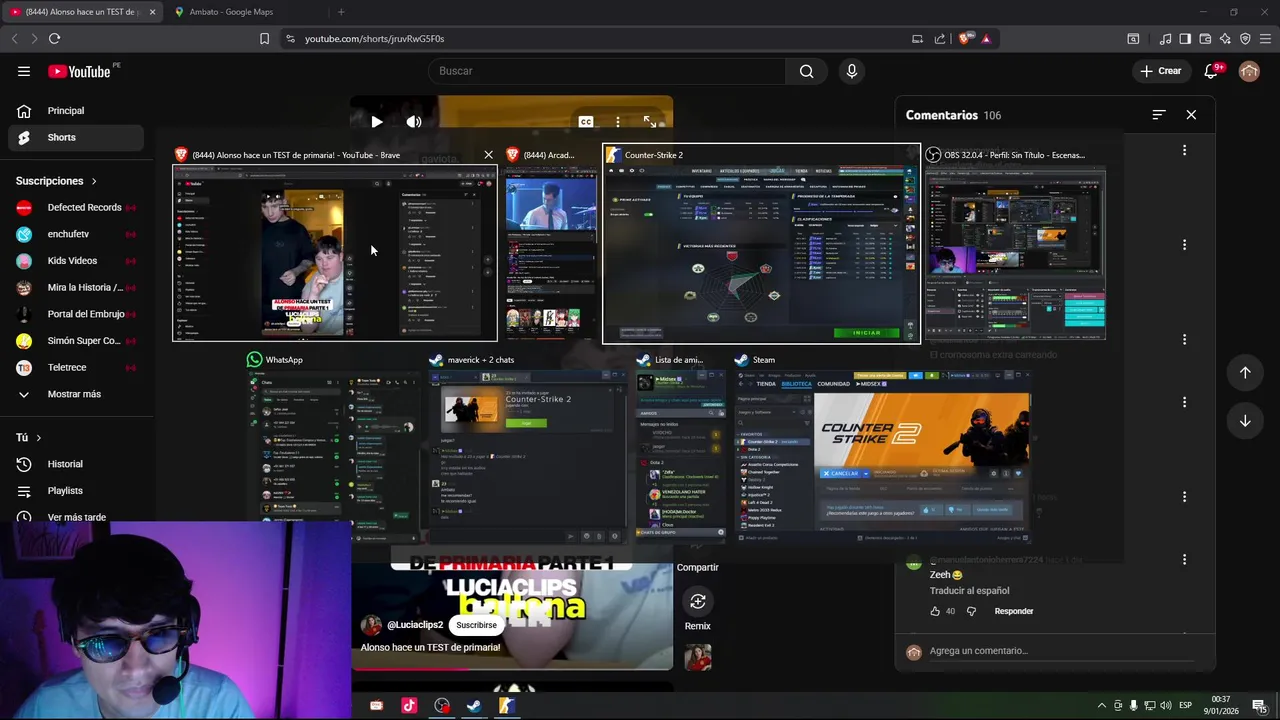The width and height of the screenshot is (1280, 720).
Task: Open the tab search icon in the toolbar
Action: point(1133,39)
